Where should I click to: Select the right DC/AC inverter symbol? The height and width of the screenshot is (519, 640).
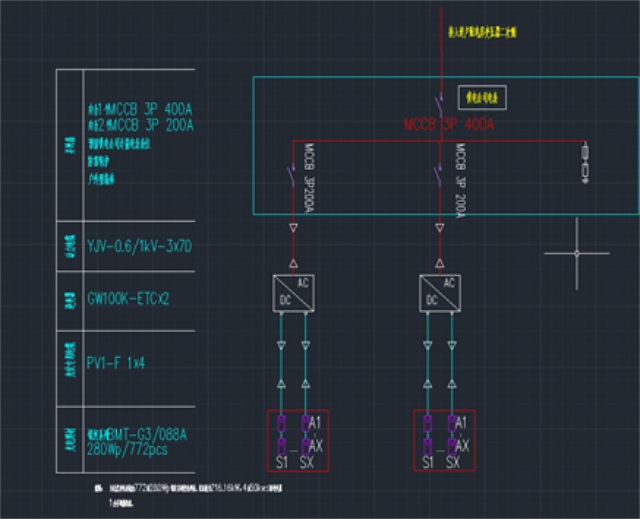438,291
